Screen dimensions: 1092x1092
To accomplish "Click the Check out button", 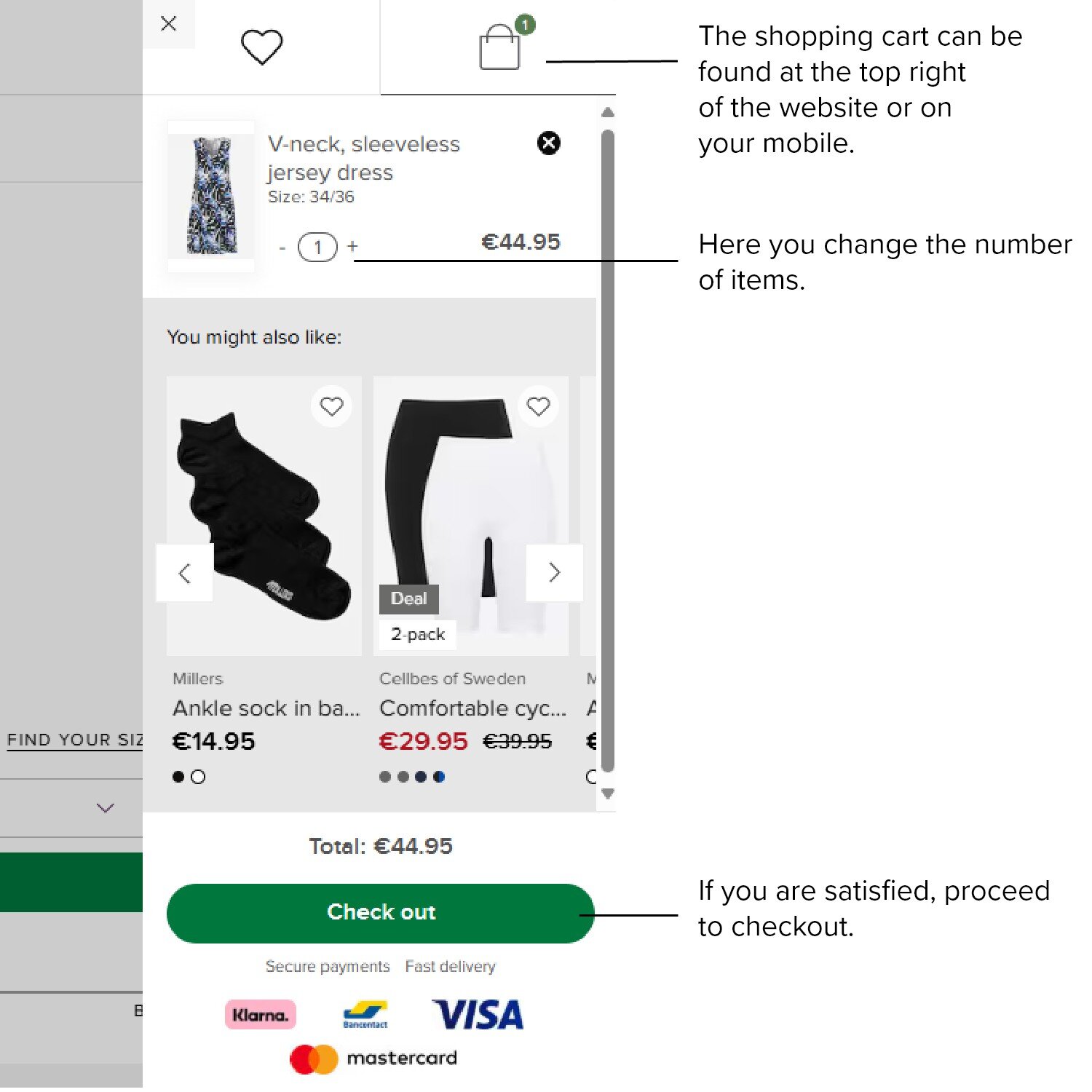I will [381, 914].
